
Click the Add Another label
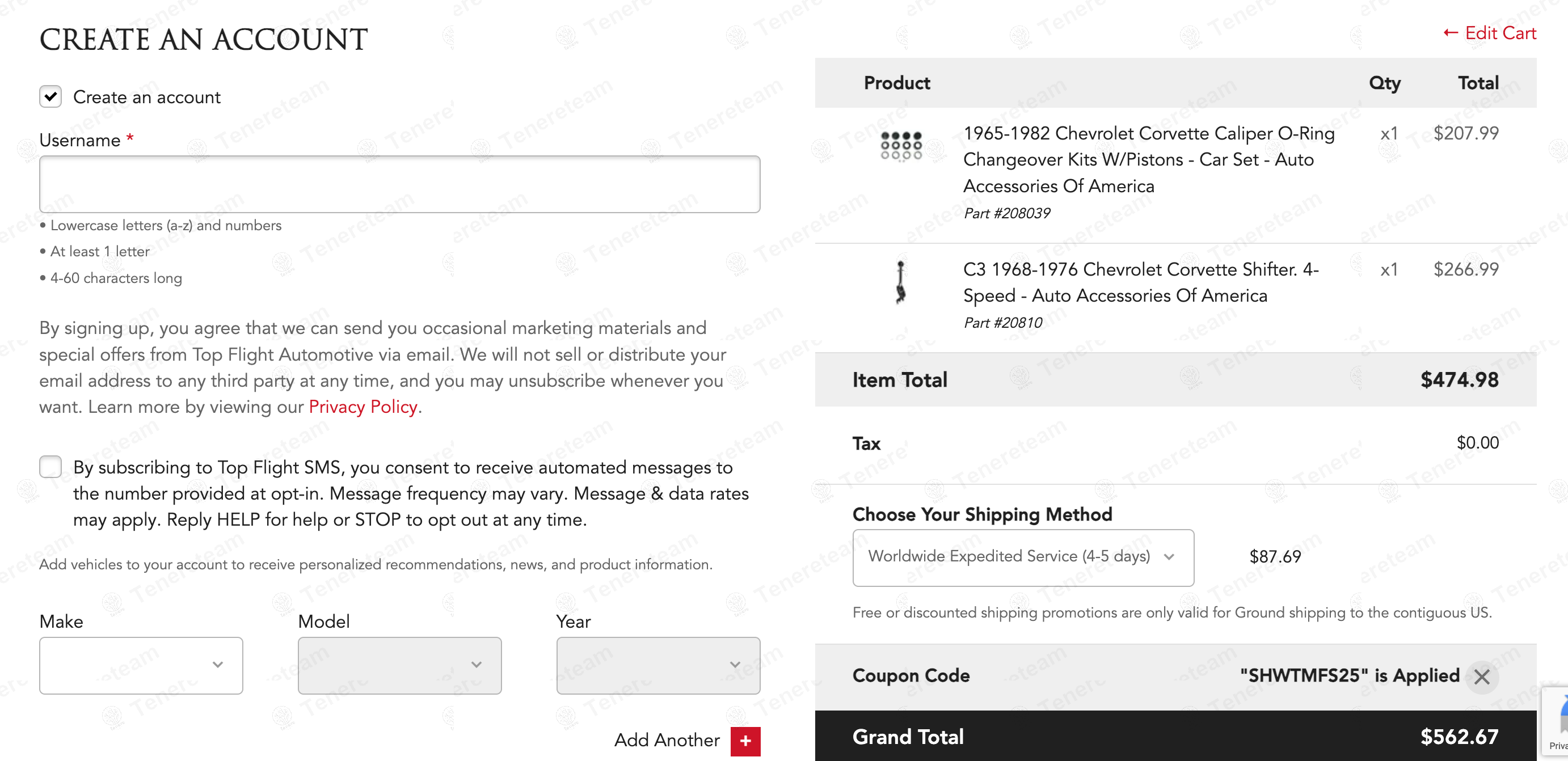667,739
